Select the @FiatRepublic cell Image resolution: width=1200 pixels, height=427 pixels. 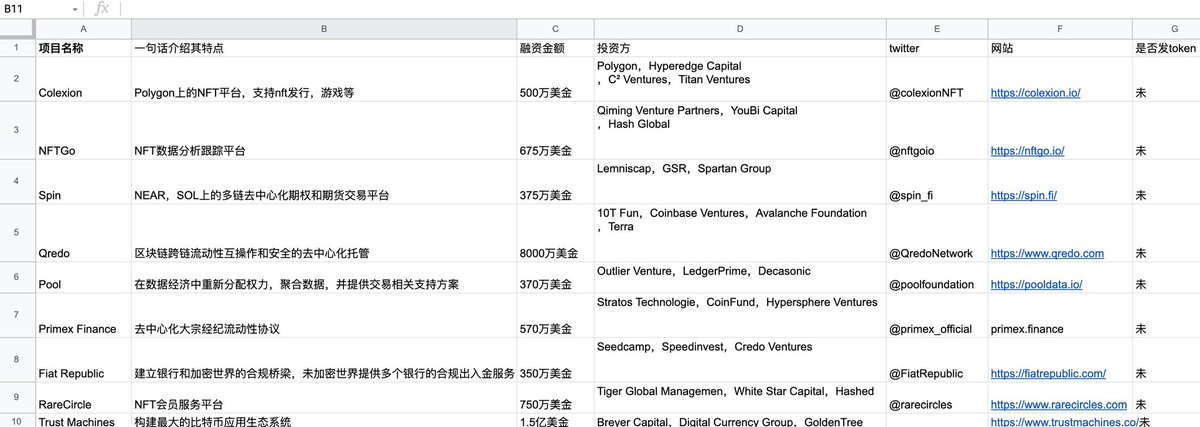936,359
